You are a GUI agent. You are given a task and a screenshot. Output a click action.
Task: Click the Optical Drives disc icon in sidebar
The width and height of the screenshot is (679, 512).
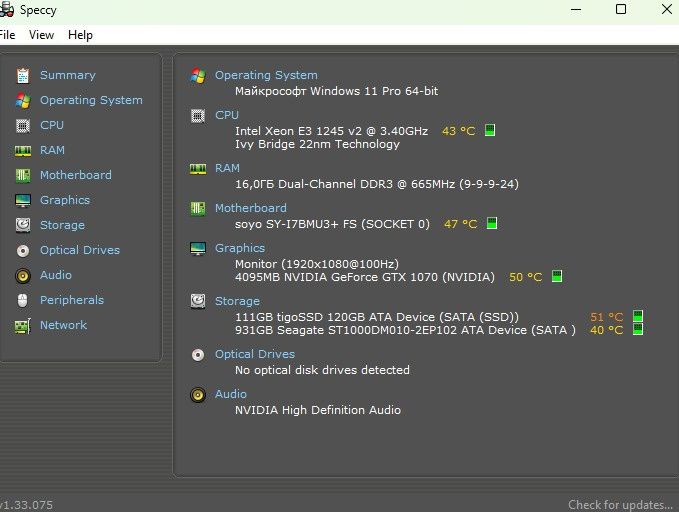(x=23, y=250)
